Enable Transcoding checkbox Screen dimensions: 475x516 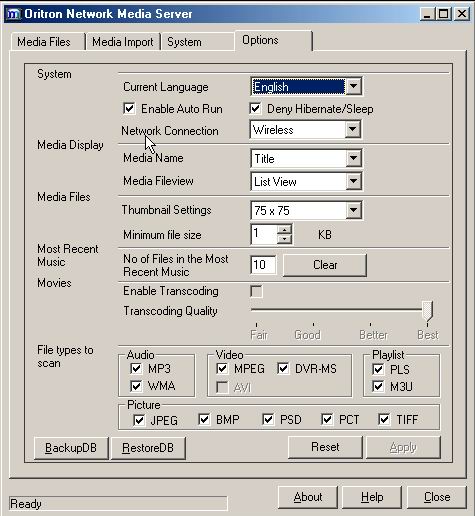(x=256, y=291)
